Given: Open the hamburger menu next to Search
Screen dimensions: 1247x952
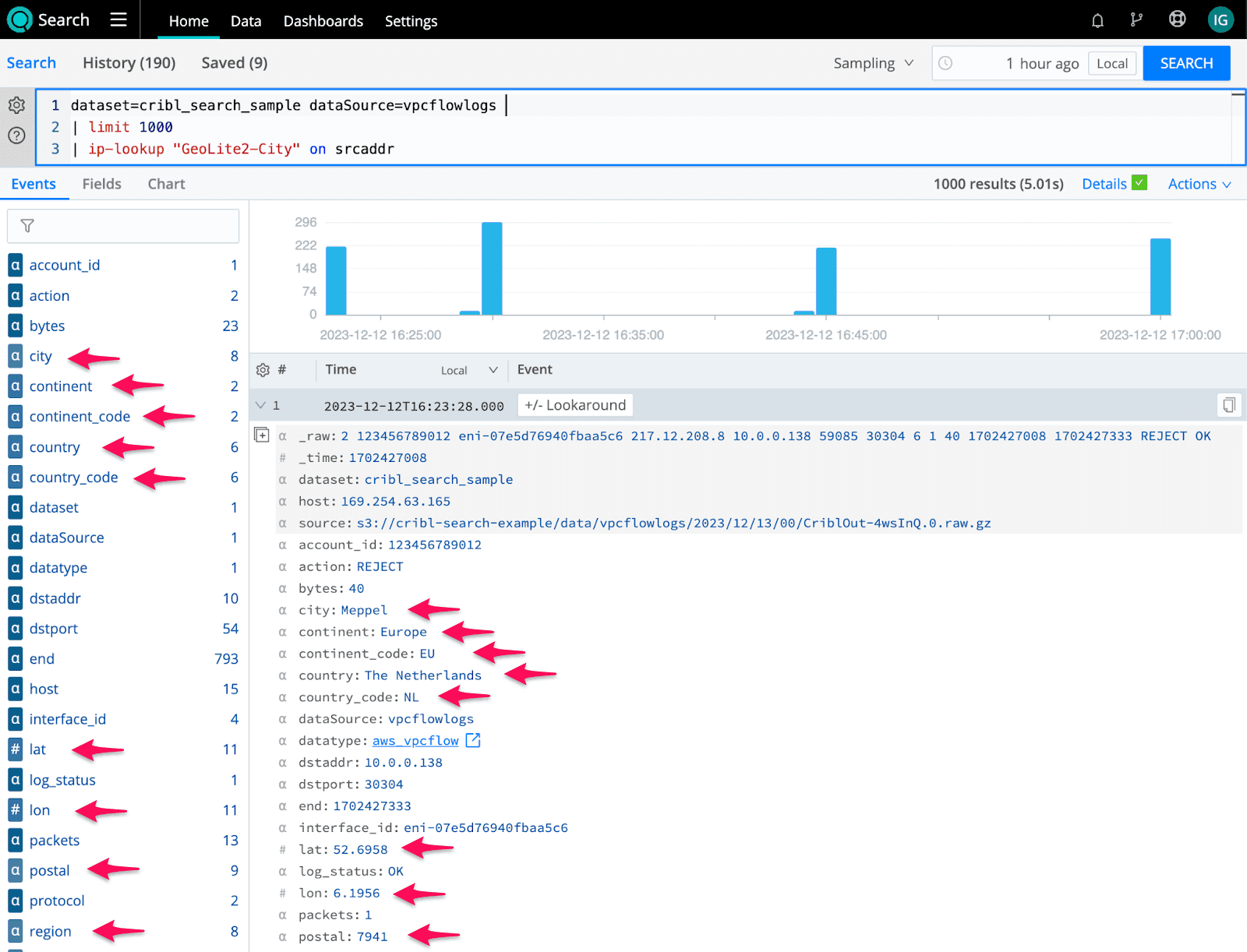Looking at the screenshot, I should (118, 19).
